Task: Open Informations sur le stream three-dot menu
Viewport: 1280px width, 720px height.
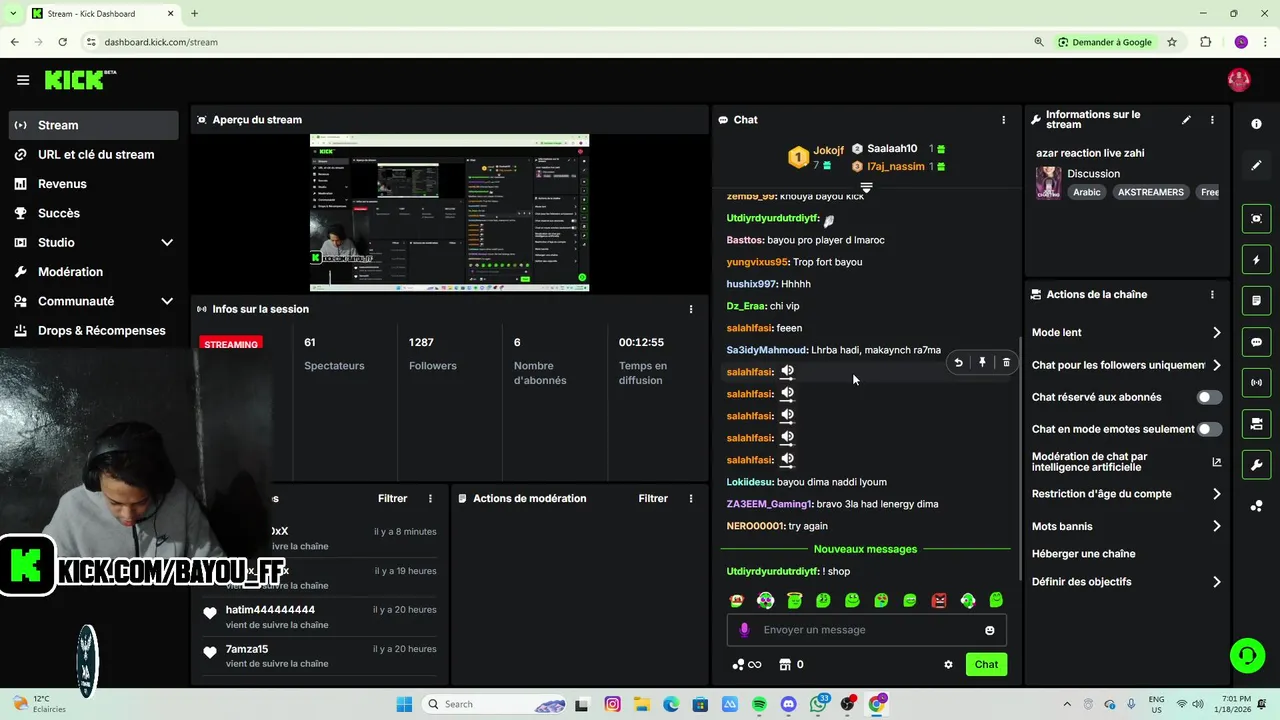Action: [1212, 120]
